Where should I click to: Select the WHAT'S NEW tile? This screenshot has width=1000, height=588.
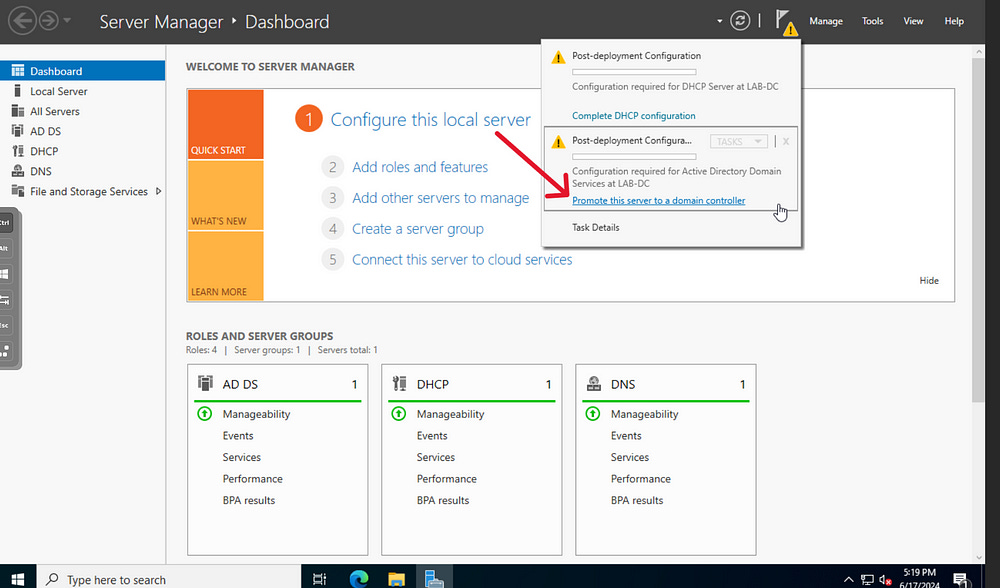[x=226, y=195]
